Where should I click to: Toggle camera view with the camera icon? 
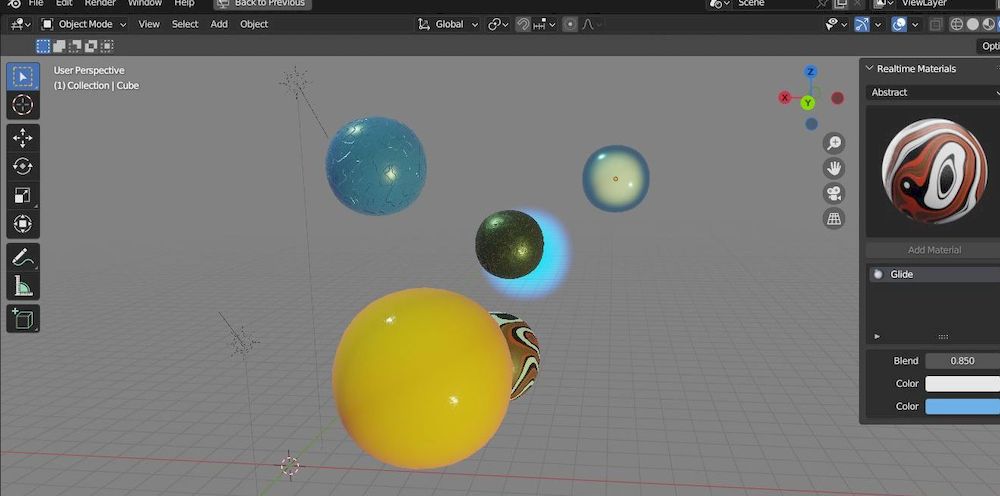coord(833,193)
